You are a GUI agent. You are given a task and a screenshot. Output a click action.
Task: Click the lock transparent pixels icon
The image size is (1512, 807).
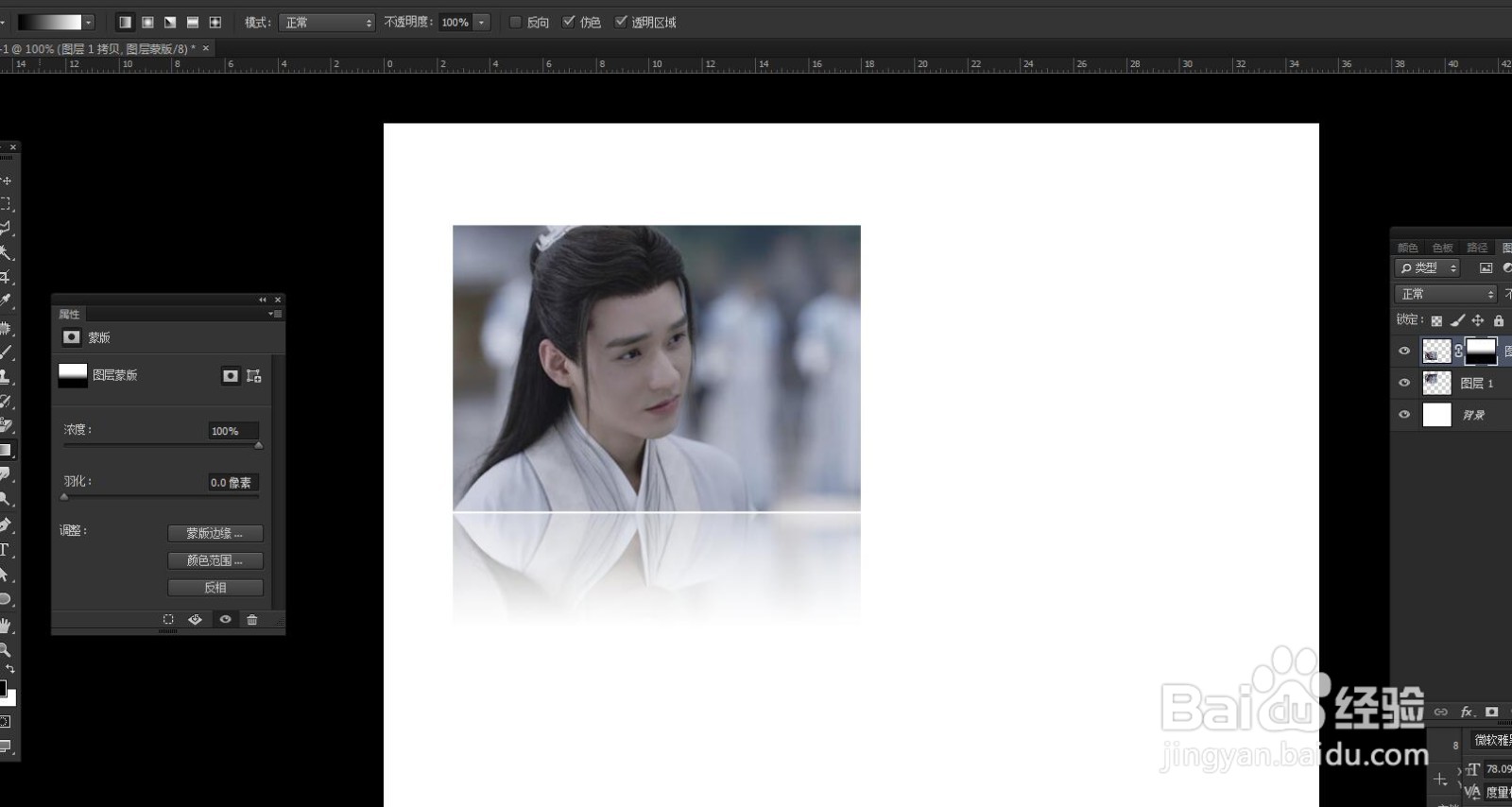(x=1436, y=321)
